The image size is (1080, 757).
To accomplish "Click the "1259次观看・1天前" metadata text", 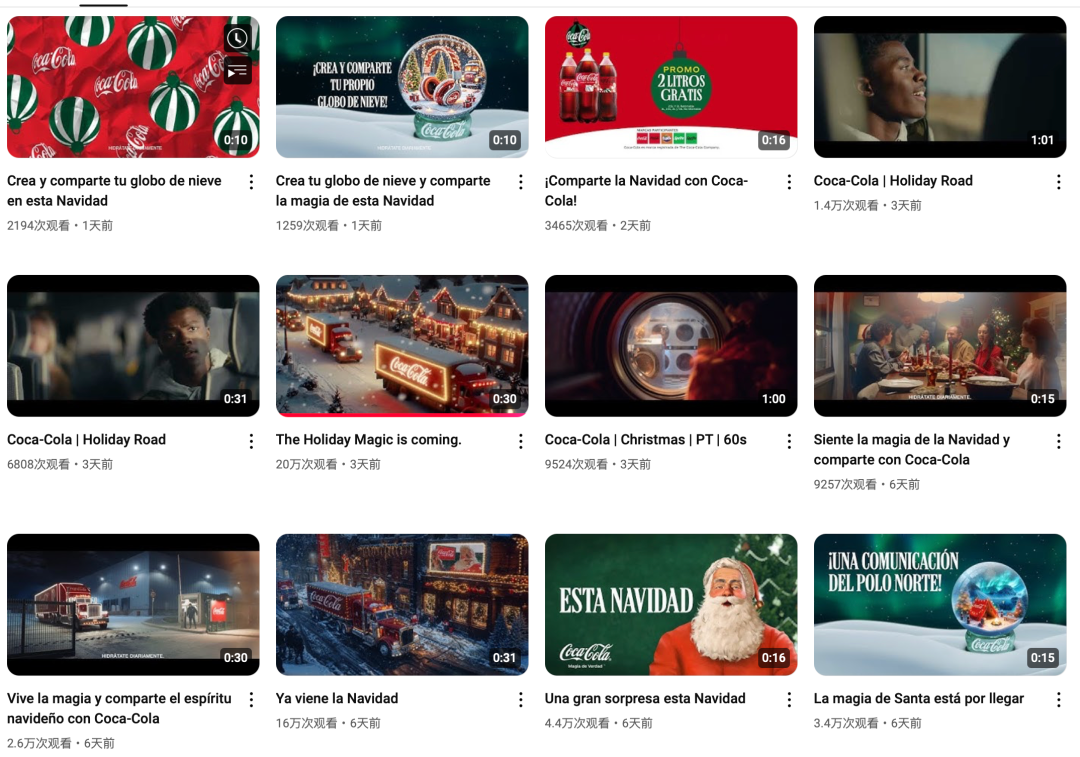I will (329, 225).
